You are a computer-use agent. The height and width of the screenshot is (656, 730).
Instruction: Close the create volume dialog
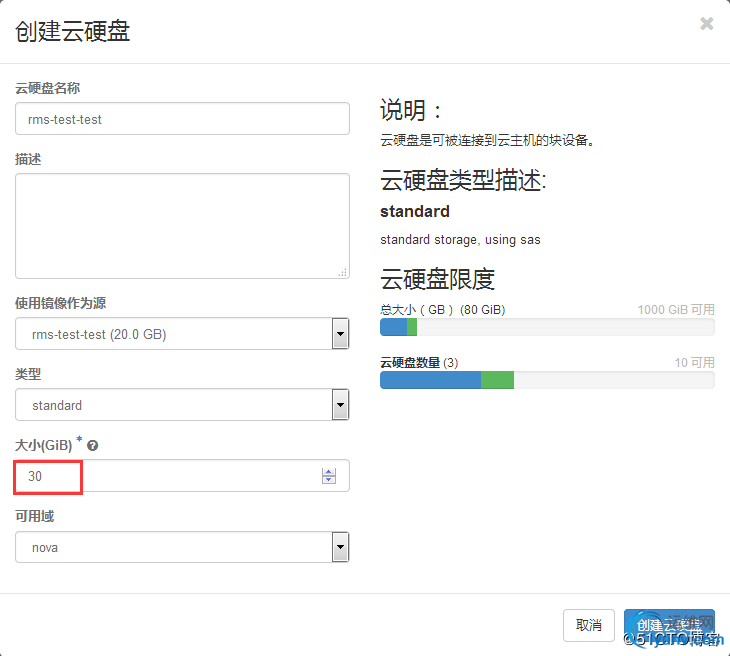(x=706, y=23)
